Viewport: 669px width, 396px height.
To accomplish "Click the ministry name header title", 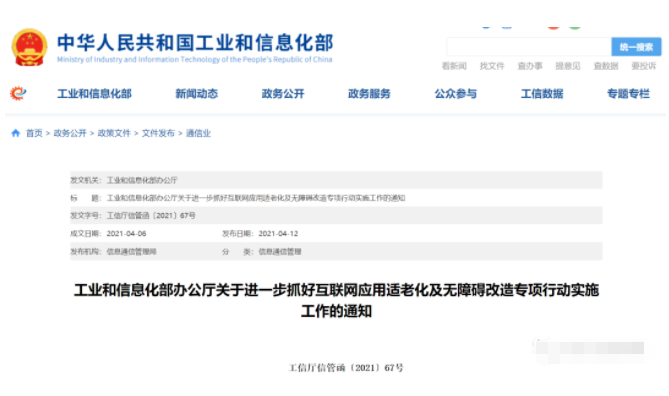I will (x=195, y=43).
